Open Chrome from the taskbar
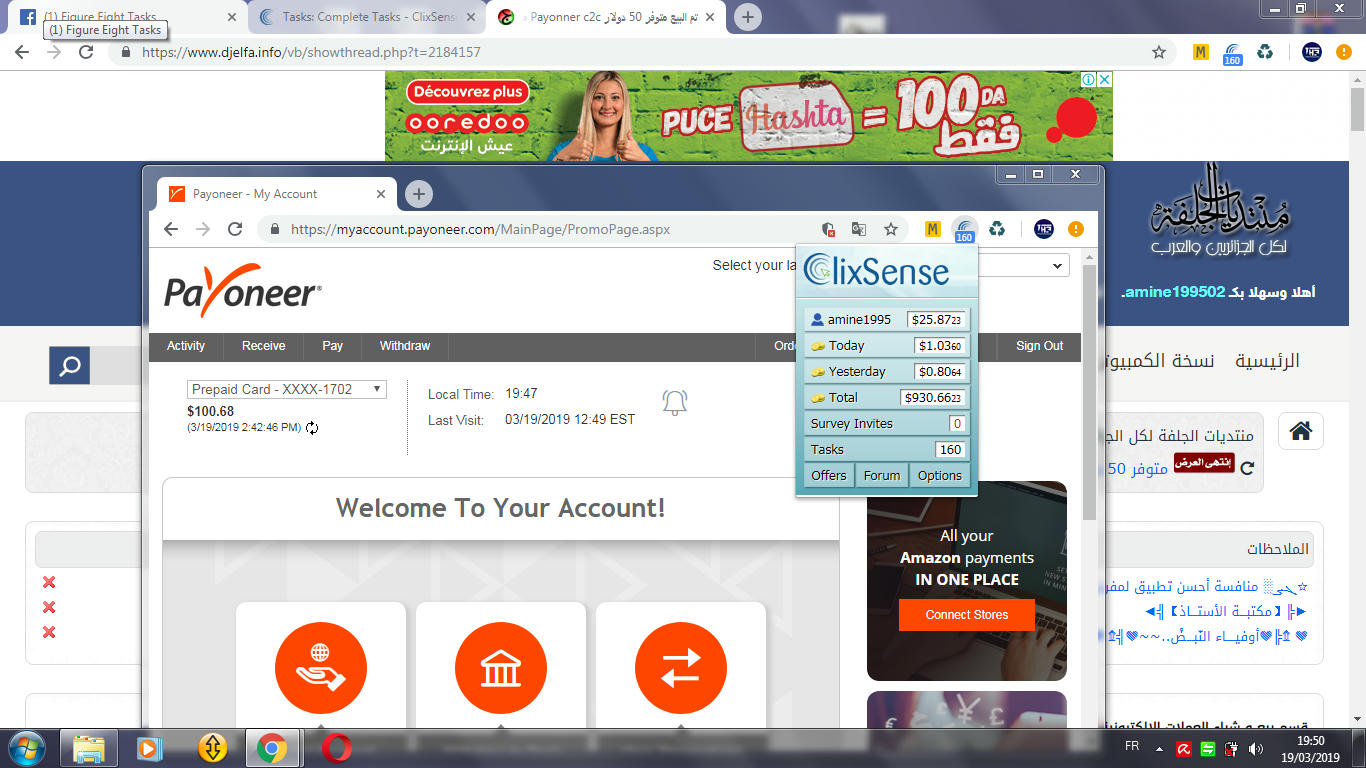Viewport: 1366px width, 768px height. pyautogui.click(x=271, y=748)
